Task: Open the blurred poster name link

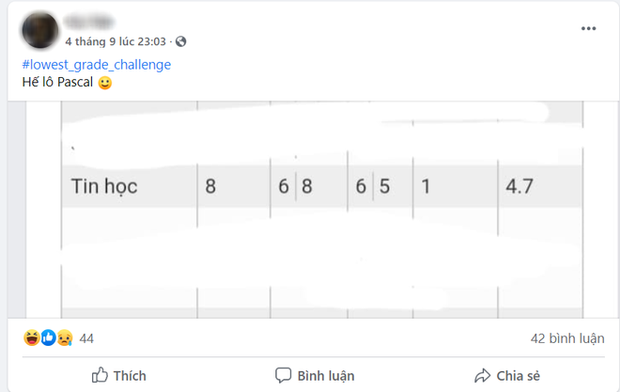Action: pyautogui.click(x=89, y=22)
